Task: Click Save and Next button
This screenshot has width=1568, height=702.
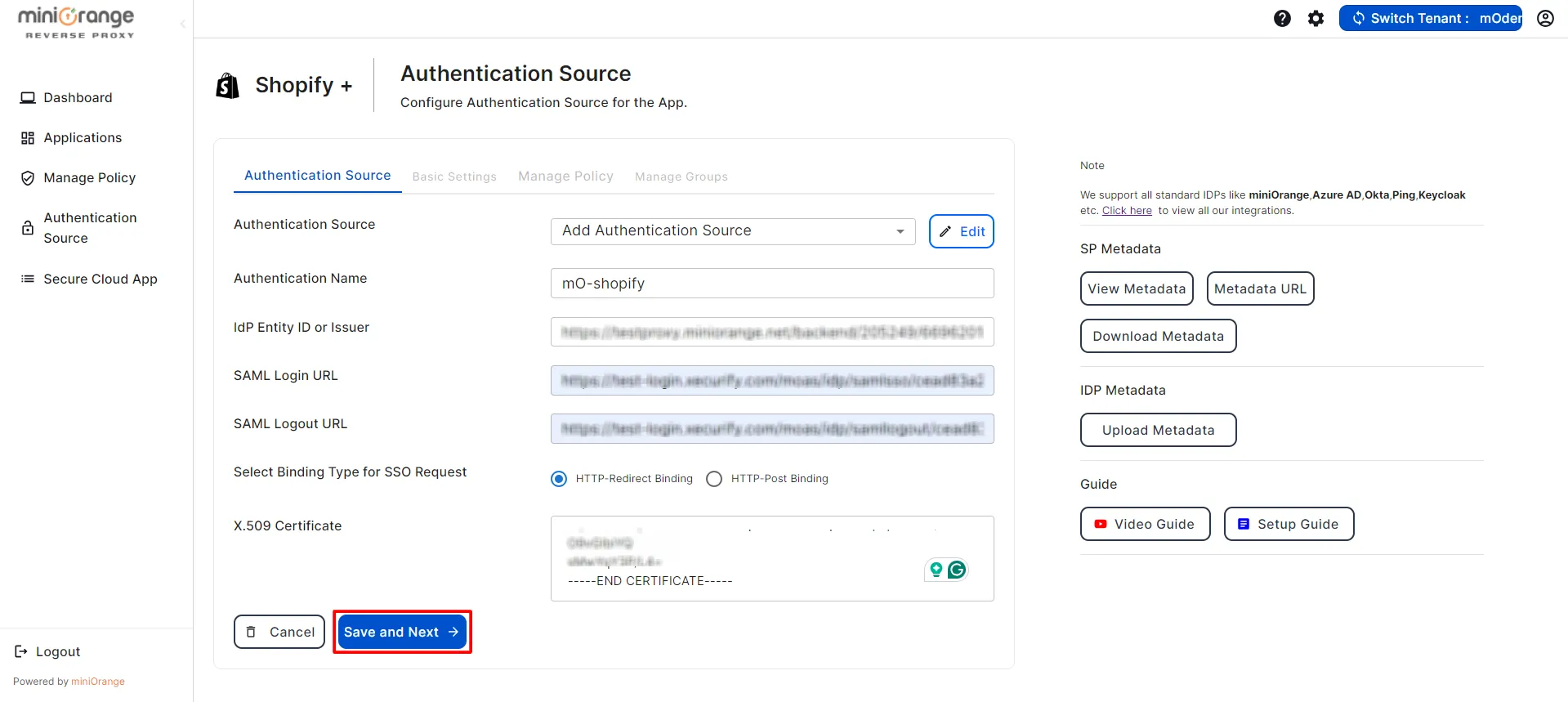Action: 402,632
